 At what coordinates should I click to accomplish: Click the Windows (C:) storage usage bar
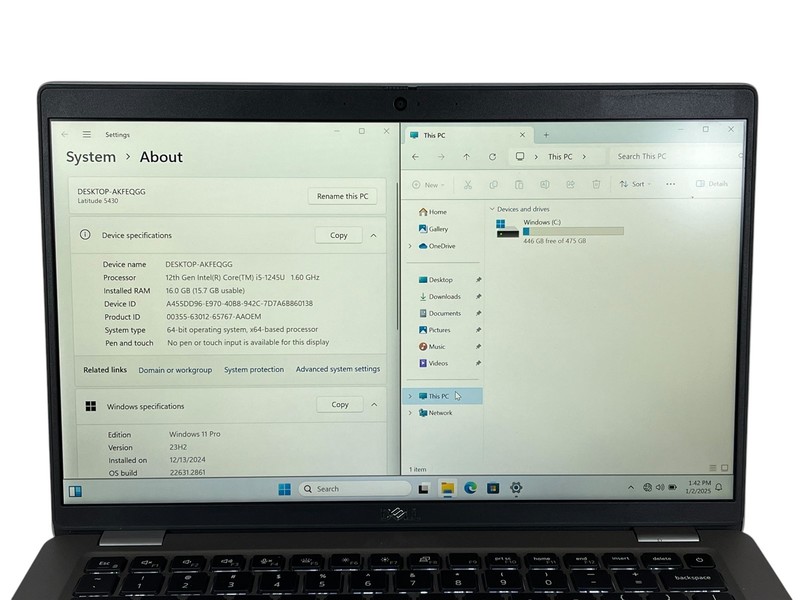573,232
